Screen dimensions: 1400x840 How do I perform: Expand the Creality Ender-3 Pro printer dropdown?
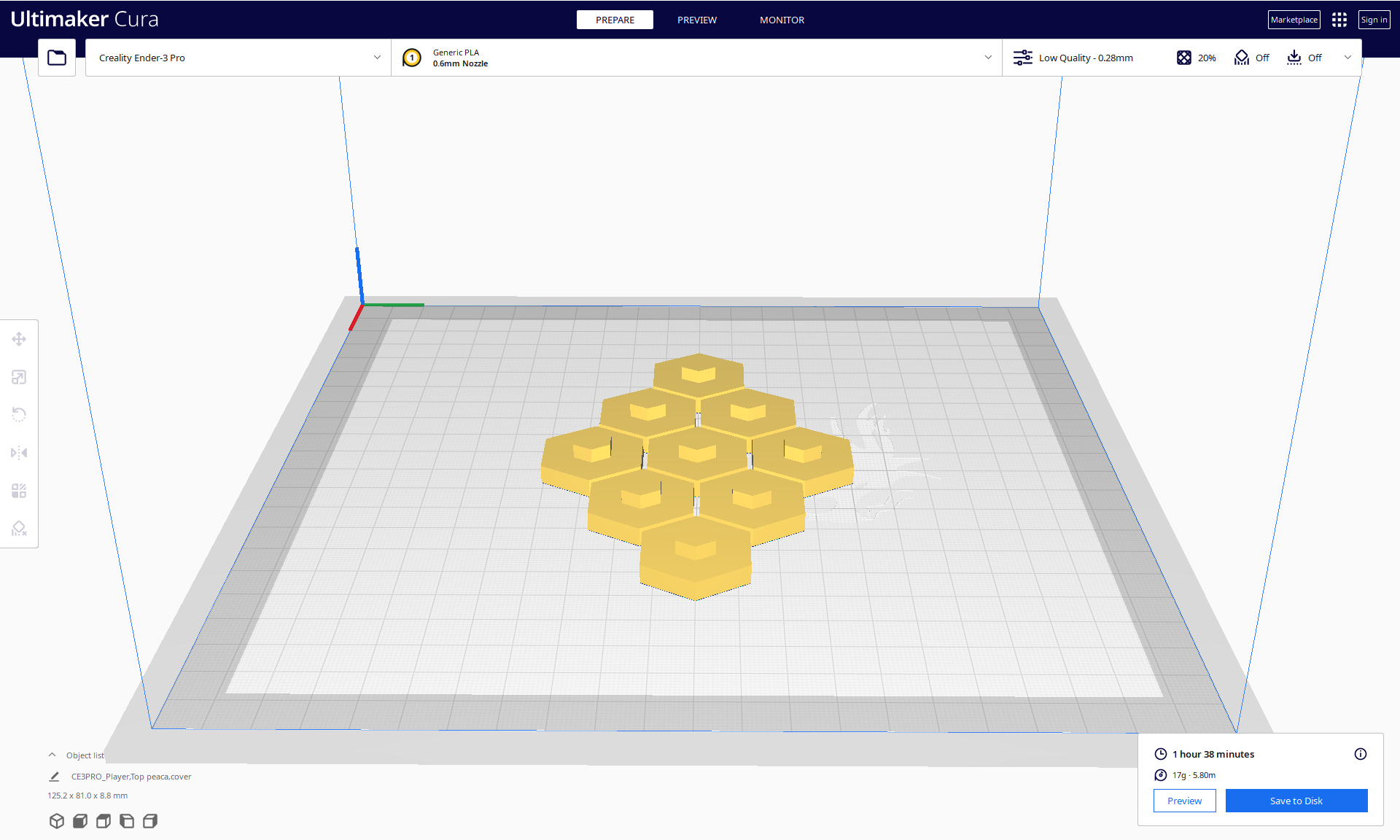tap(238, 58)
